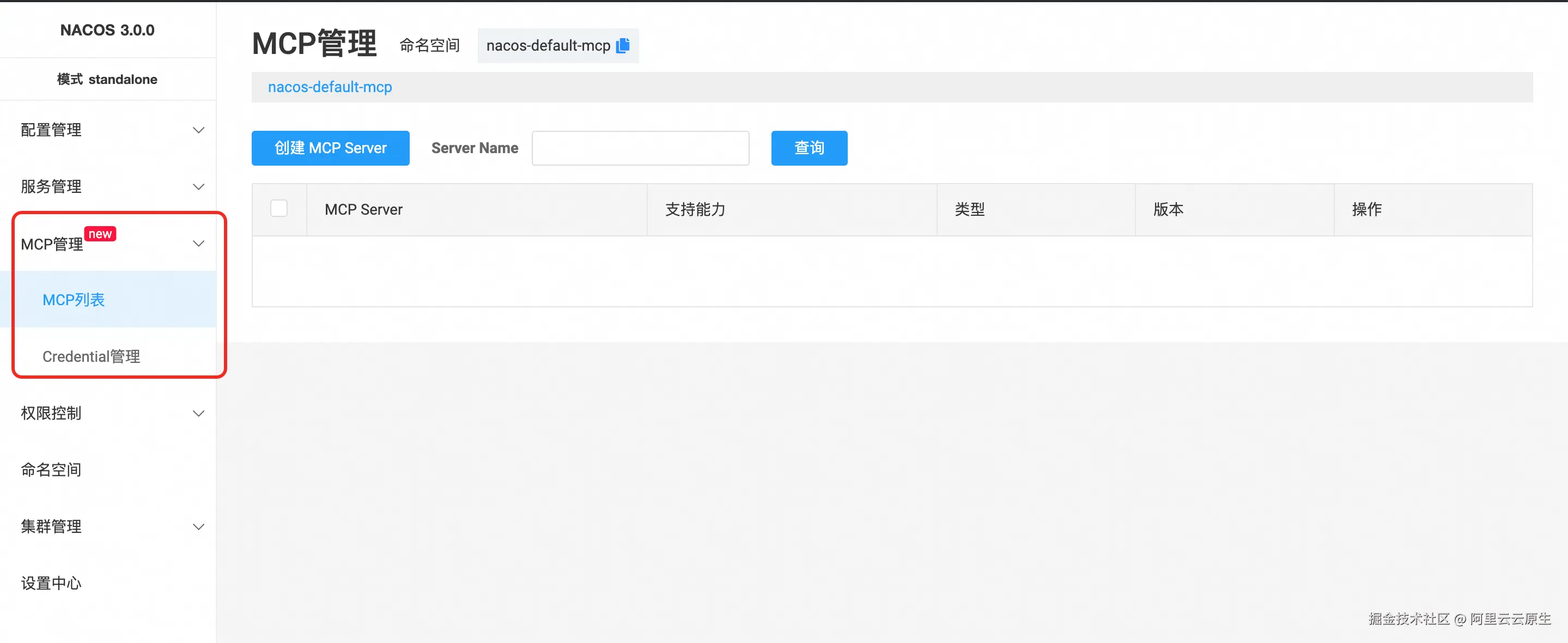
Task: Expand the 配置管理 menu chevron
Action: pos(198,130)
